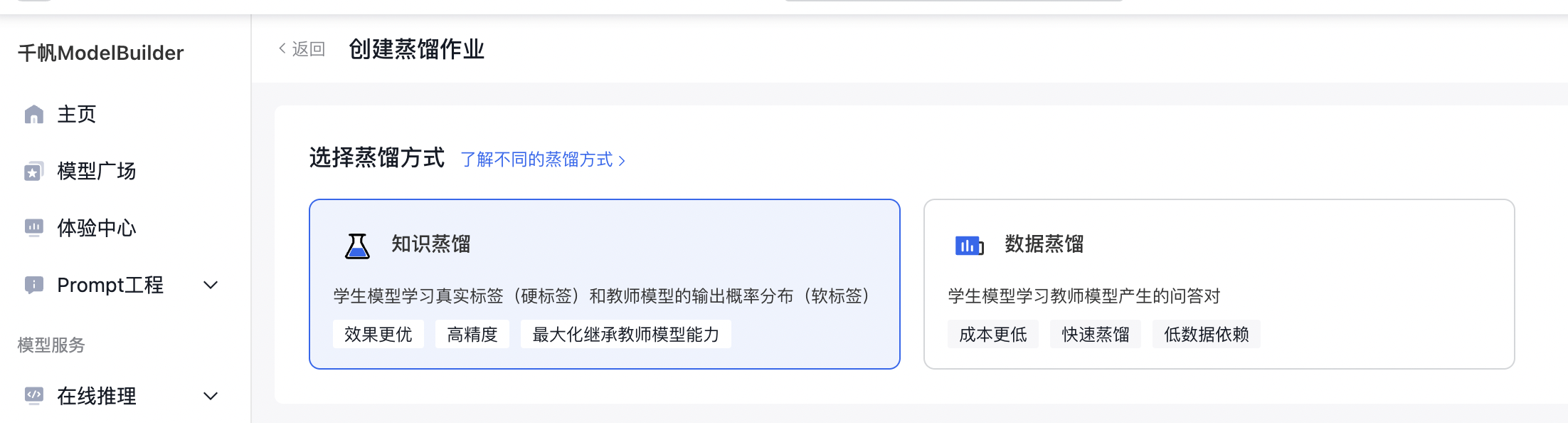Click the 最大化继承教师模型能力 tag
The height and width of the screenshot is (423, 1568).
[x=626, y=334]
